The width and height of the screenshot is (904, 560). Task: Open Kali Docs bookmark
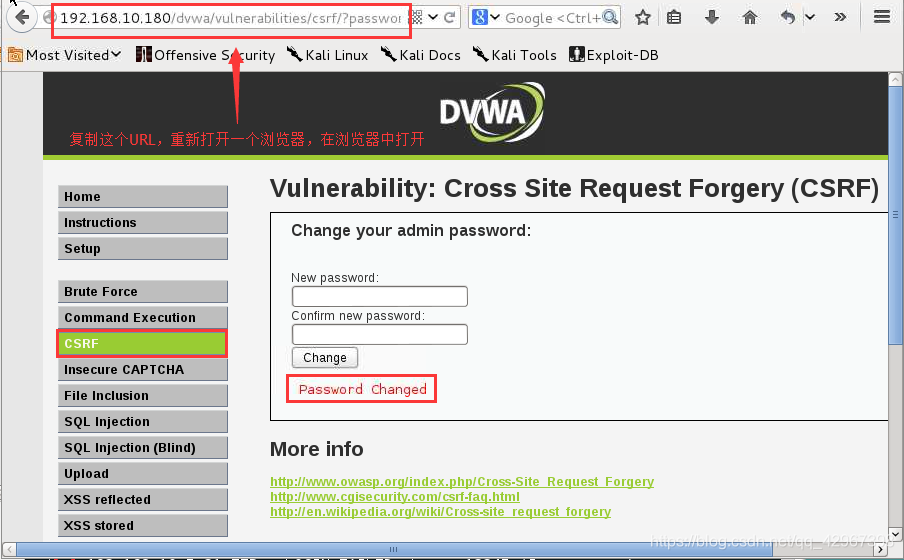[x=421, y=55]
